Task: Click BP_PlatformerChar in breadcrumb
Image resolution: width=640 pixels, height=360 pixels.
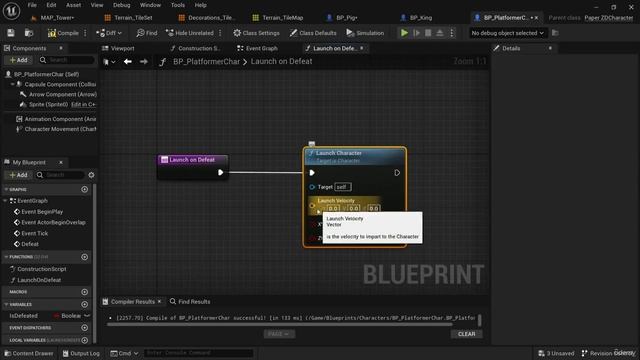Action: click(207, 62)
